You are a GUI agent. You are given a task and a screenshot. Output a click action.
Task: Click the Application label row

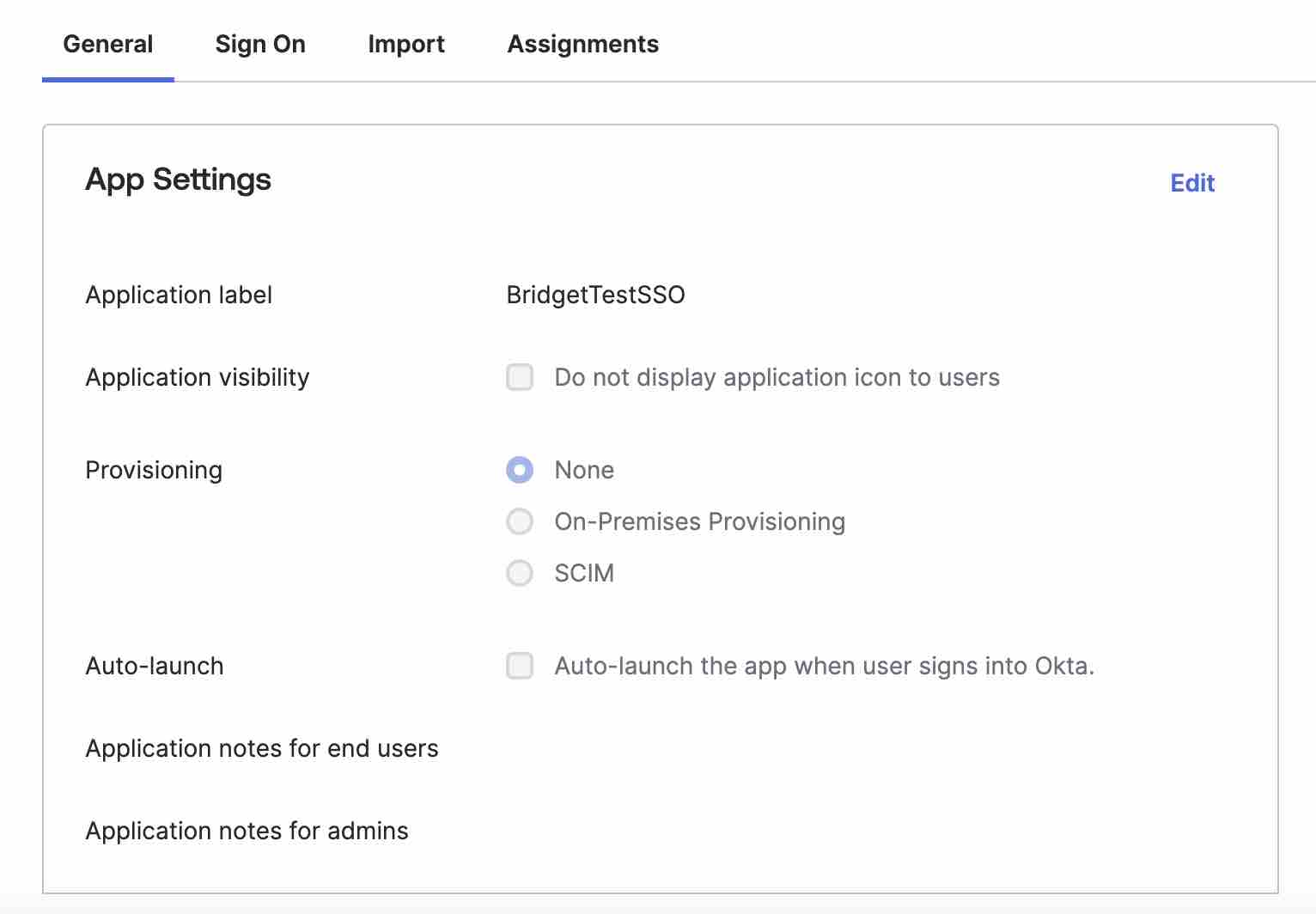click(x=179, y=295)
